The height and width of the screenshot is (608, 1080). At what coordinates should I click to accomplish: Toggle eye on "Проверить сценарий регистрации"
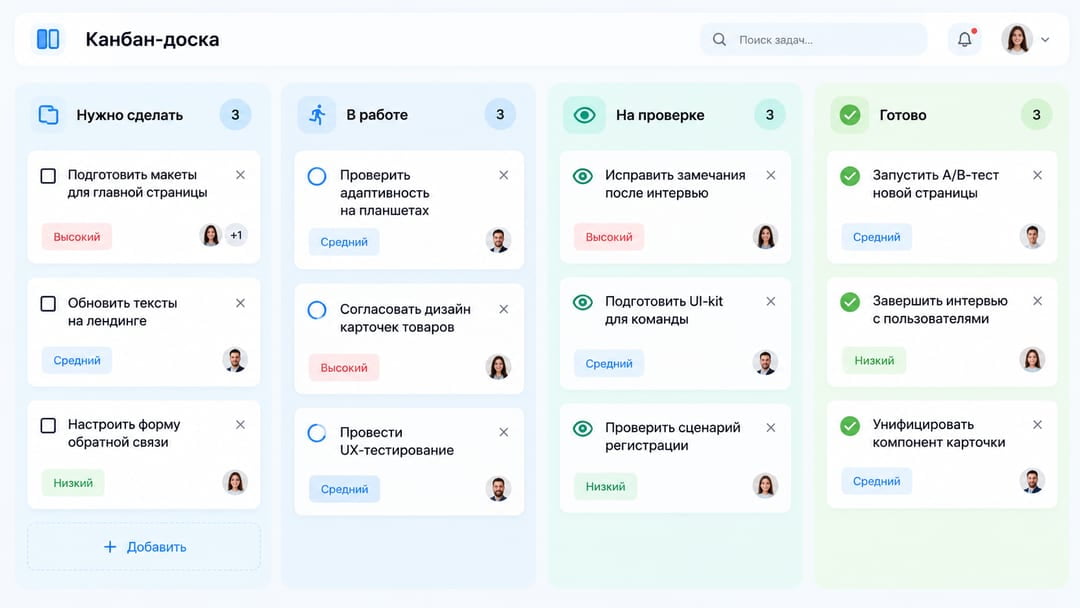click(x=583, y=428)
